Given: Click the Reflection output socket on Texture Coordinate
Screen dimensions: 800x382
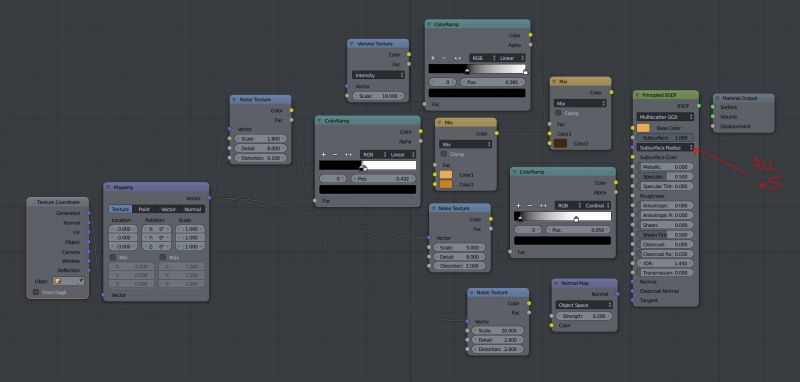Looking at the screenshot, I should point(88,270).
